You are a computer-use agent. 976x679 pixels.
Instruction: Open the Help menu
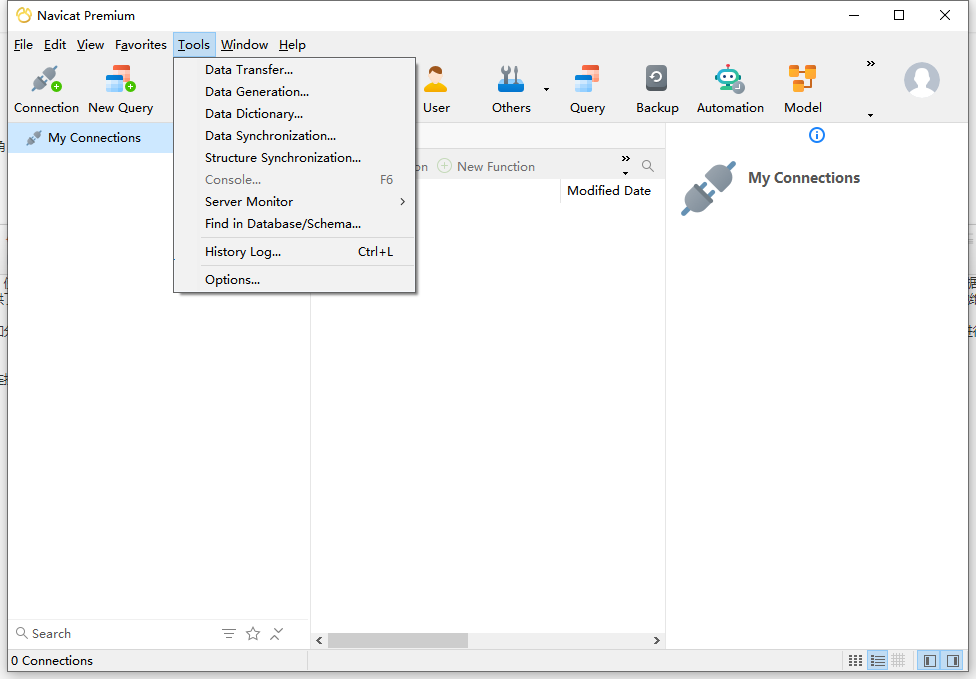pyautogui.click(x=292, y=45)
